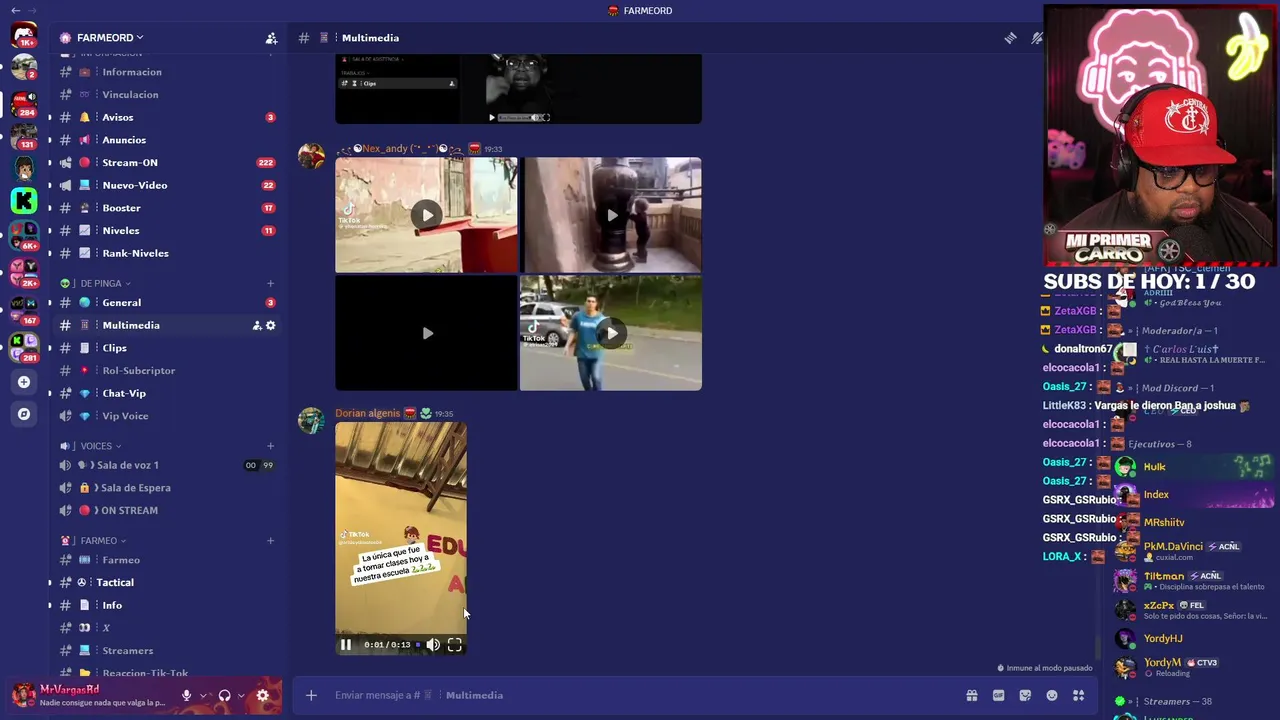Click the invite icon on Multimedia channel row

pyautogui.click(x=256, y=325)
